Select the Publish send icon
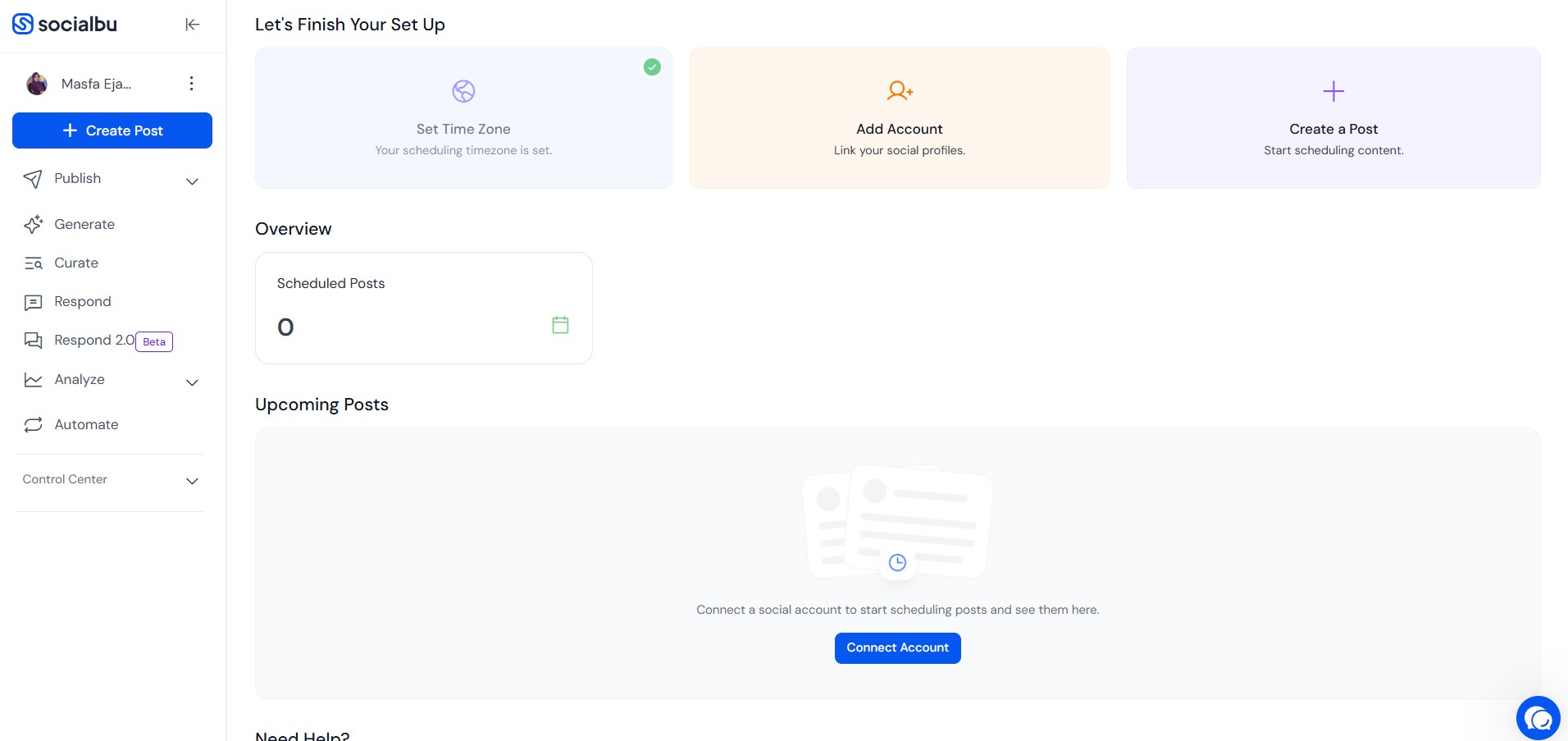Viewport: 1568px width, 741px height. 33,180
